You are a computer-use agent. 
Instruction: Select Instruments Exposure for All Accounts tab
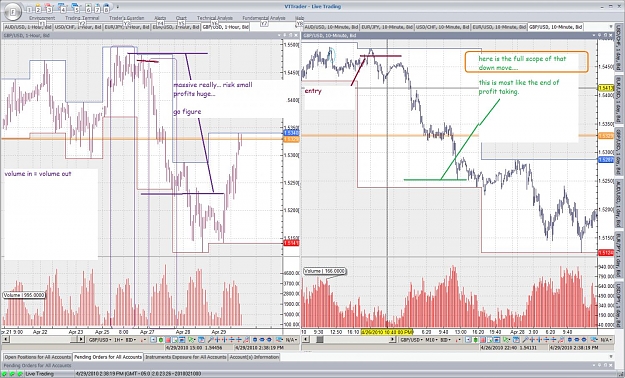click(x=186, y=357)
